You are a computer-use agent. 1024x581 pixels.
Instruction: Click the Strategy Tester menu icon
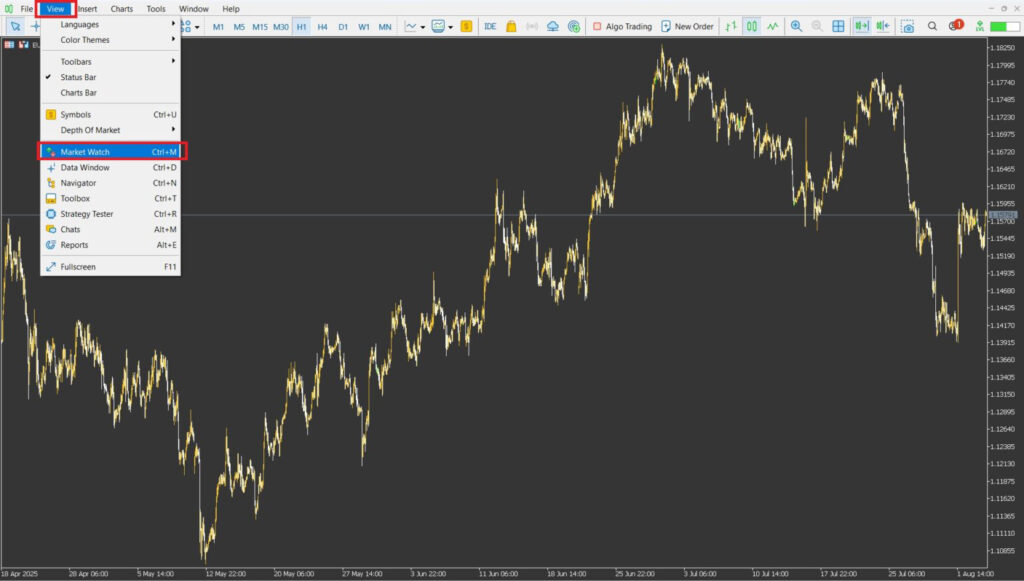pyautogui.click(x=51, y=214)
